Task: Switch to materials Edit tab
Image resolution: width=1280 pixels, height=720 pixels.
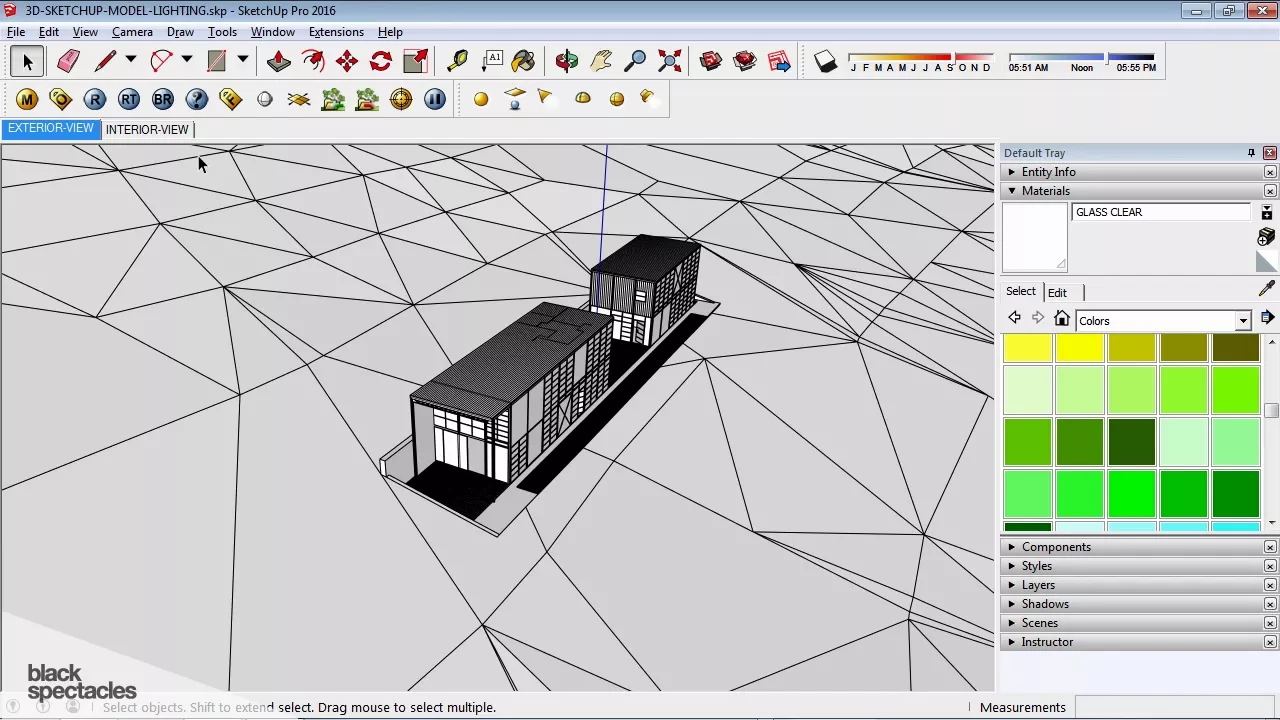Action: click(1057, 292)
